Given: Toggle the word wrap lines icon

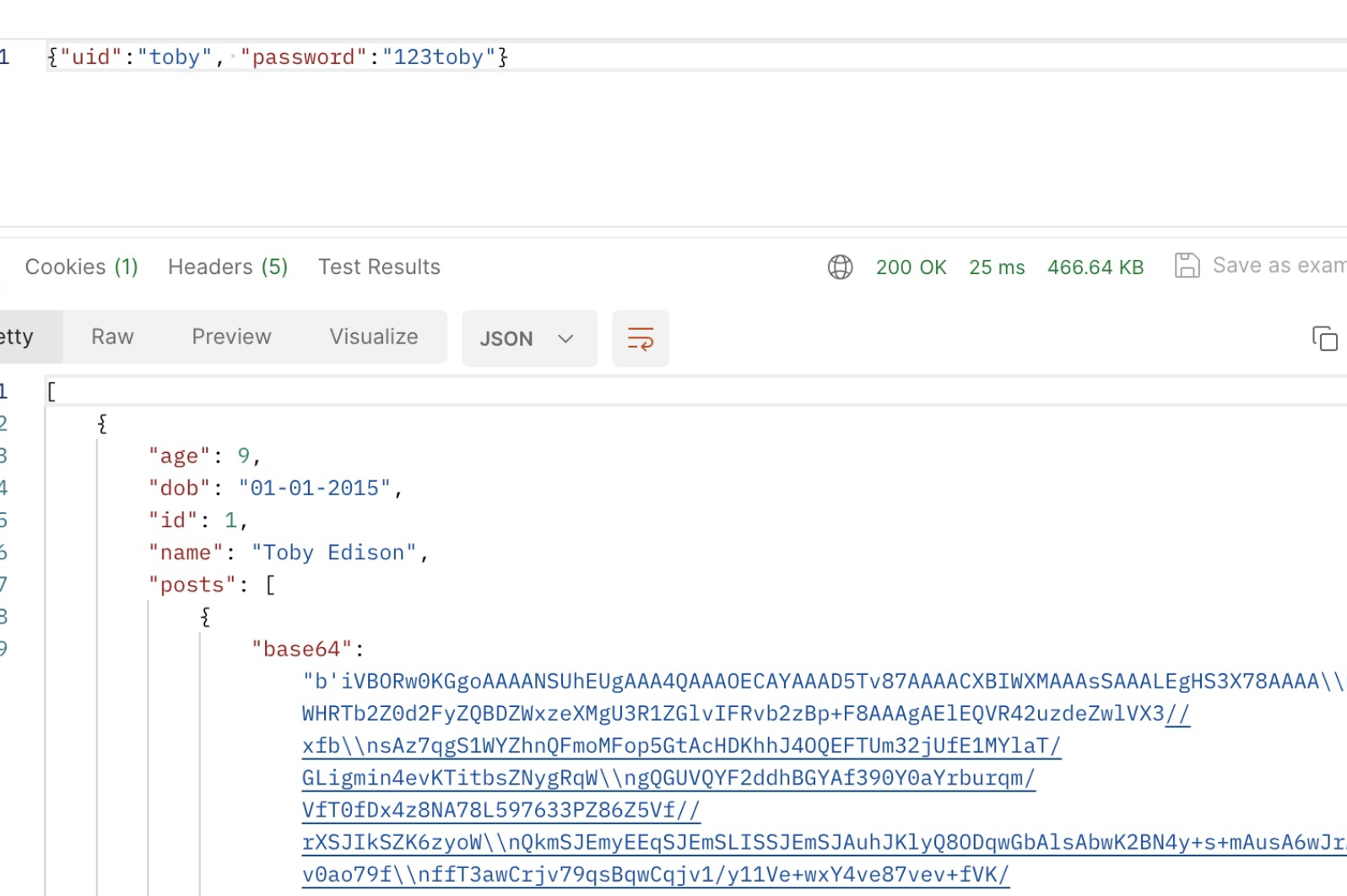Looking at the screenshot, I should [641, 338].
